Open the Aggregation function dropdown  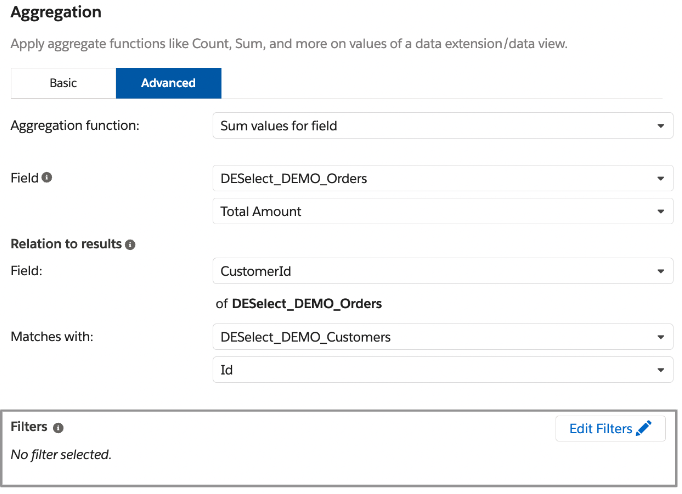(x=442, y=126)
